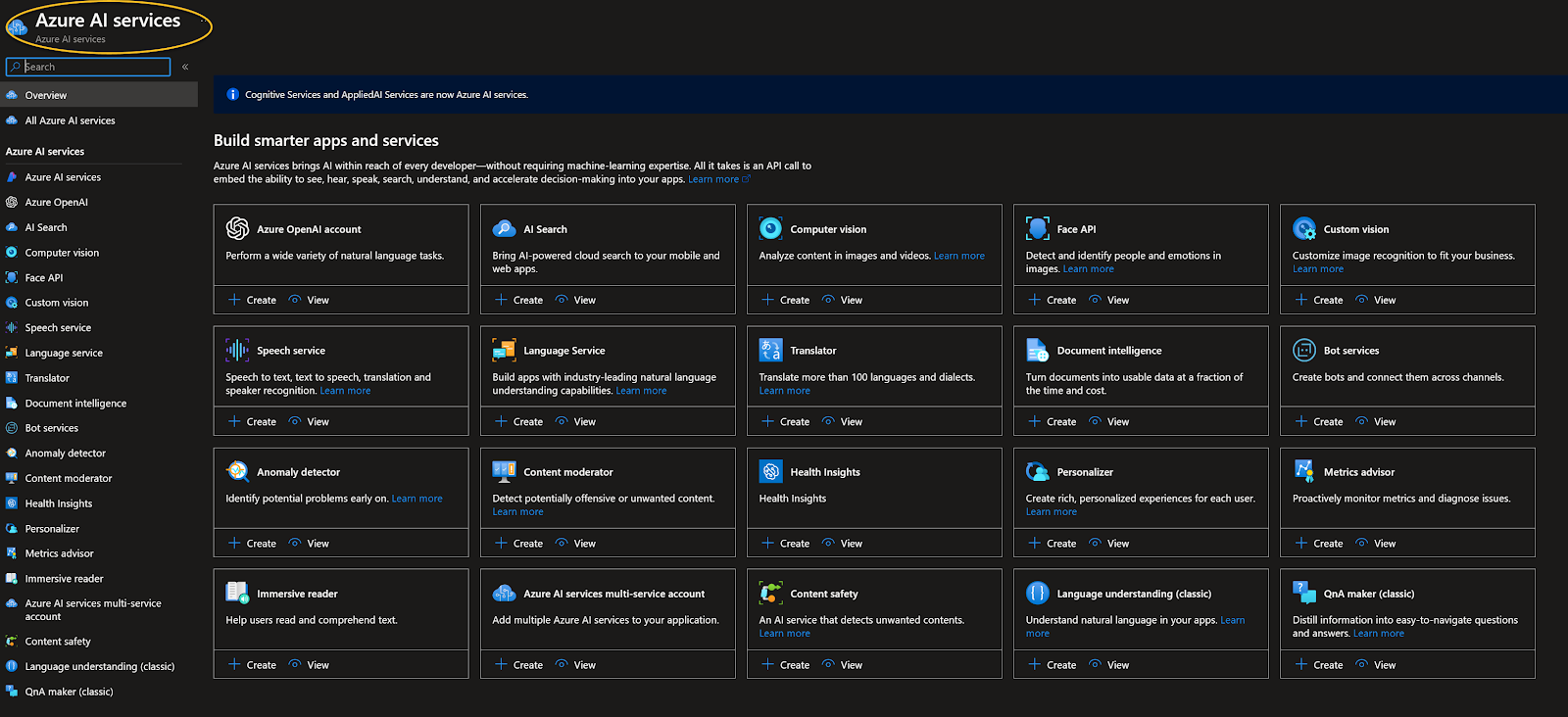The width and height of the screenshot is (1568, 717).
Task: Open Learn more link in Language Service card
Action: click(x=641, y=390)
